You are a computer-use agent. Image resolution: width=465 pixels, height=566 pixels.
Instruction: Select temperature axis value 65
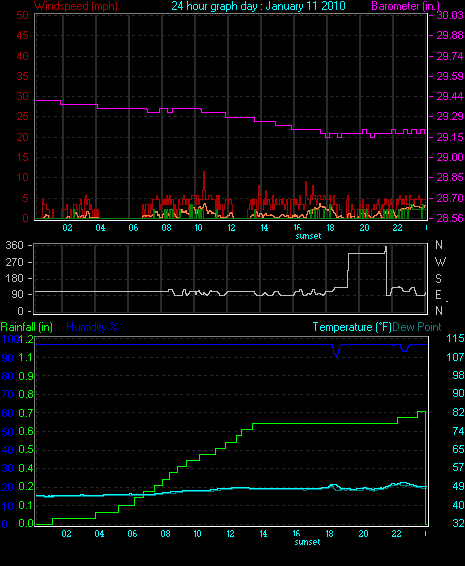click(458, 449)
